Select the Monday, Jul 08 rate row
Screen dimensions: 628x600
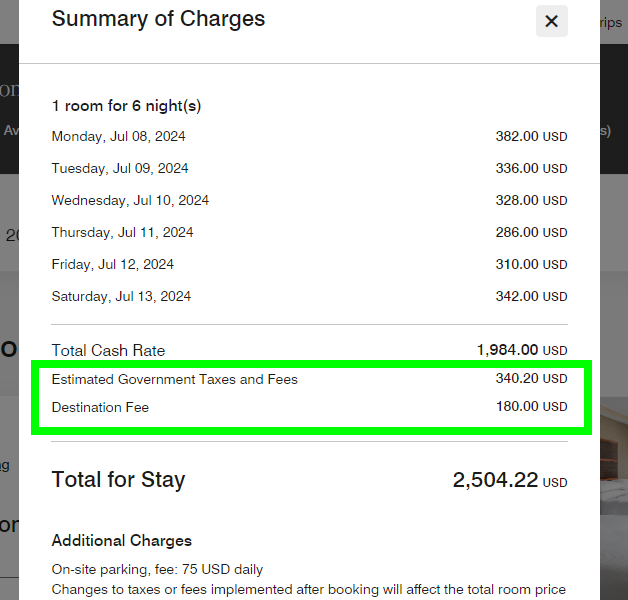coord(309,136)
